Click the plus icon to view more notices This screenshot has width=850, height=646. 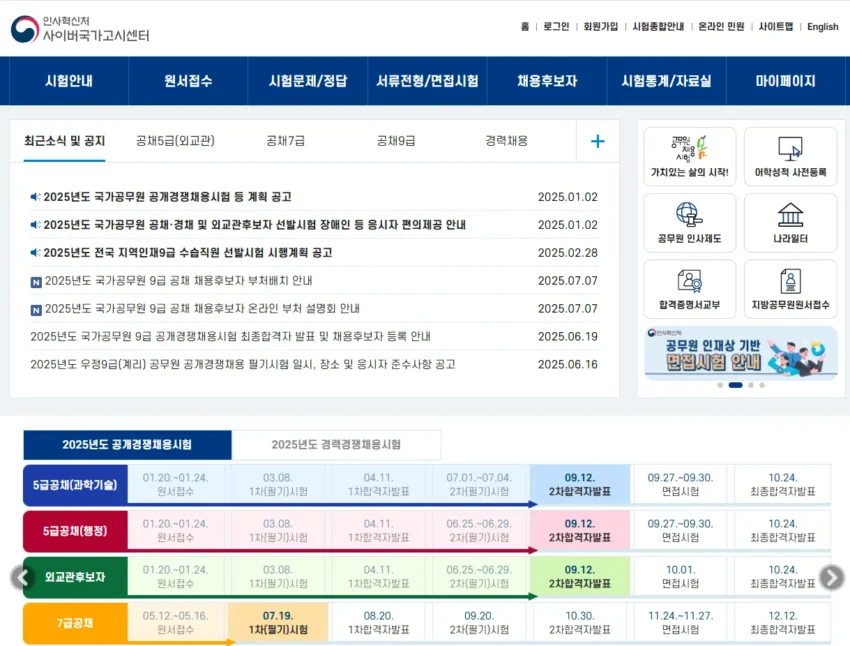(597, 141)
